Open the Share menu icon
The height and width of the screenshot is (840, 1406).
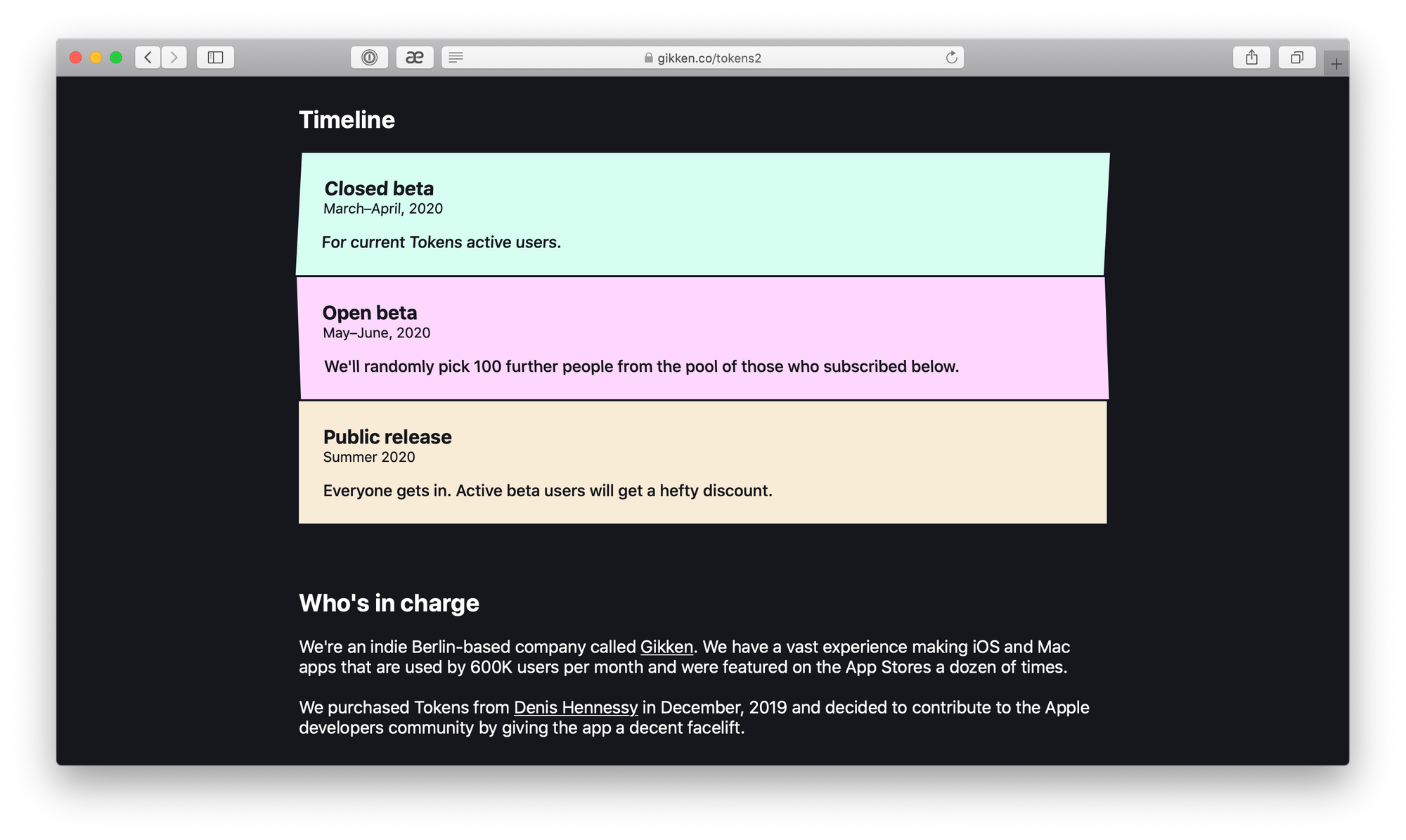tap(1251, 58)
